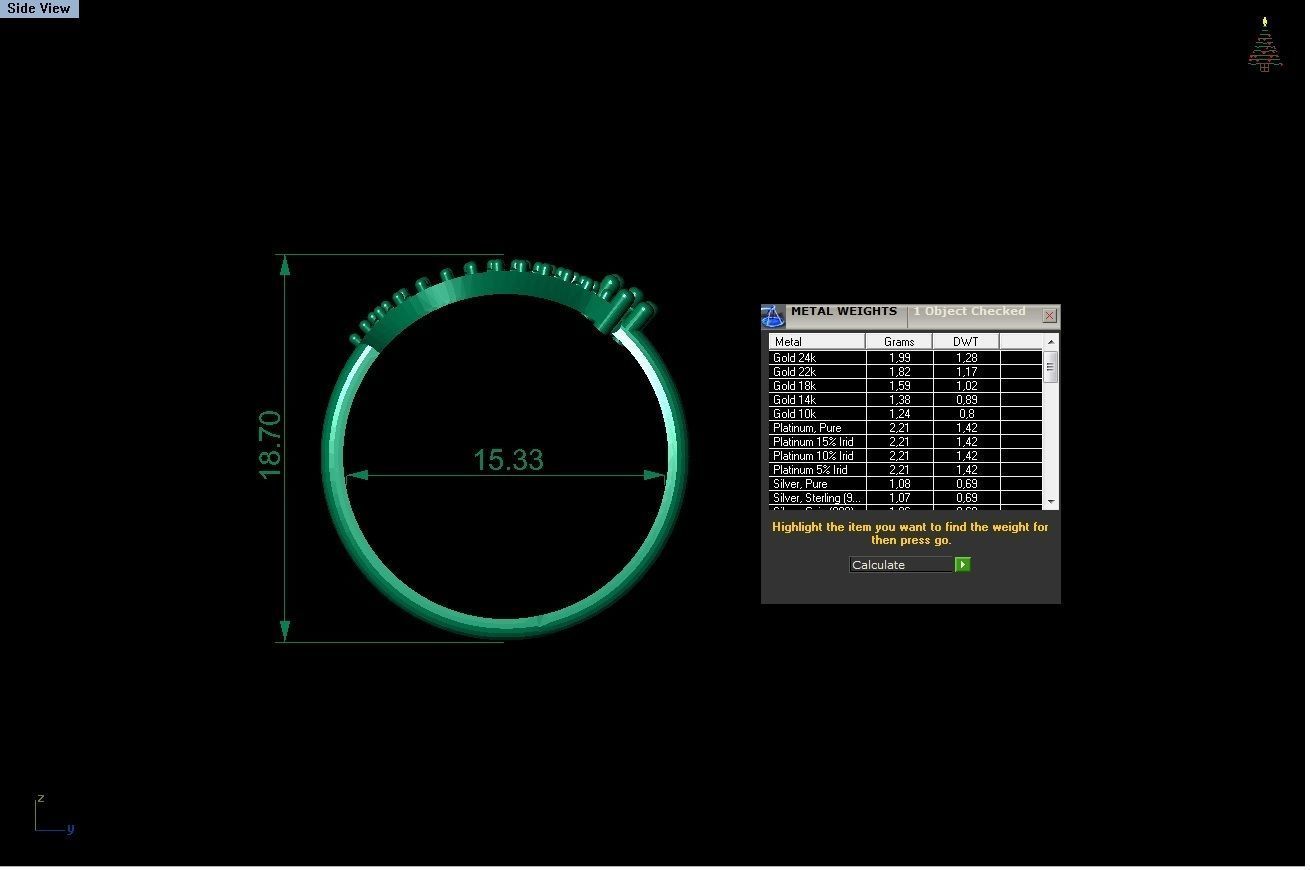Click the Metal column header
1310x870 pixels.
click(817, 342)
